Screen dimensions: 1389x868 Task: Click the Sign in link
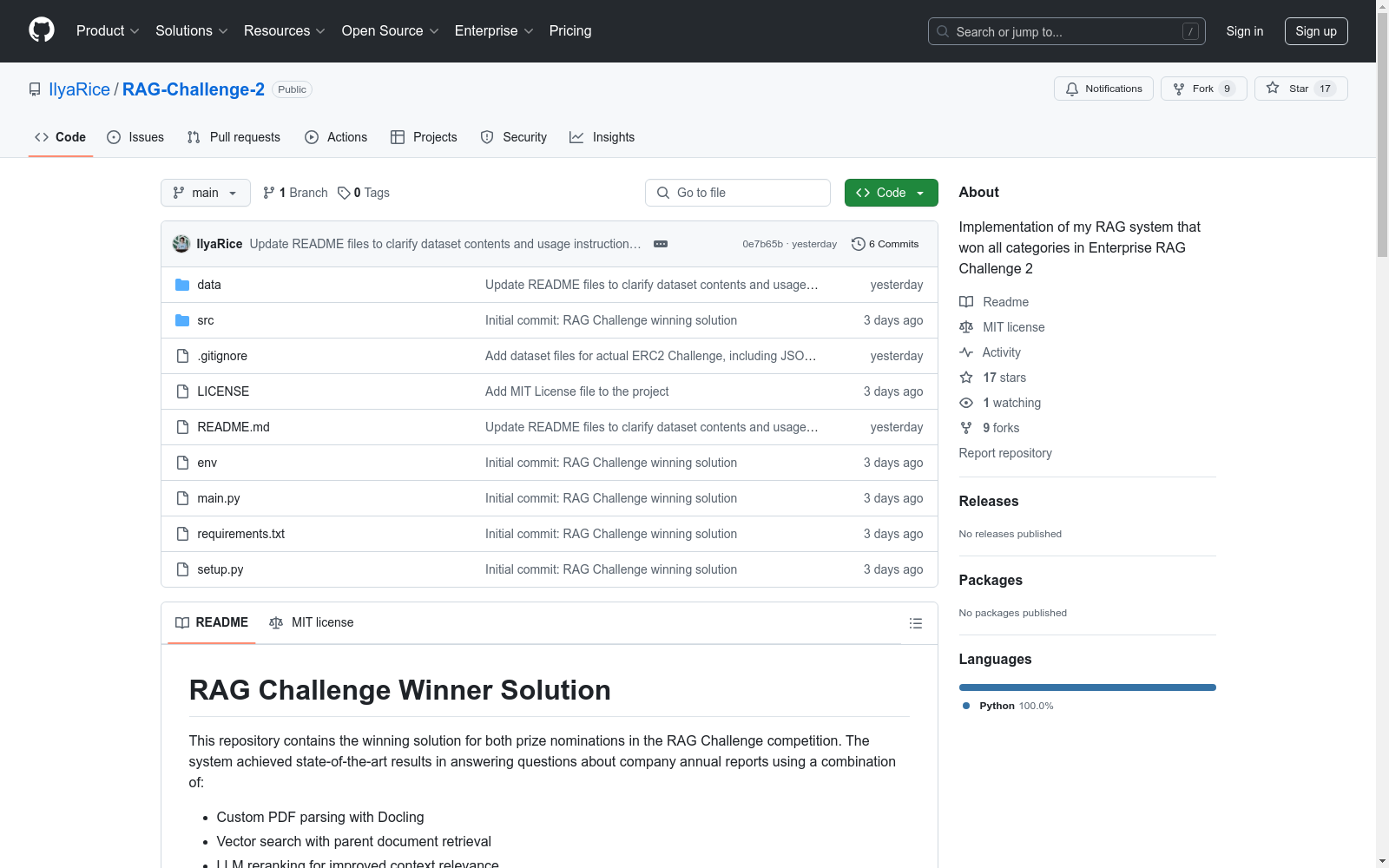tap(1245, 31)
